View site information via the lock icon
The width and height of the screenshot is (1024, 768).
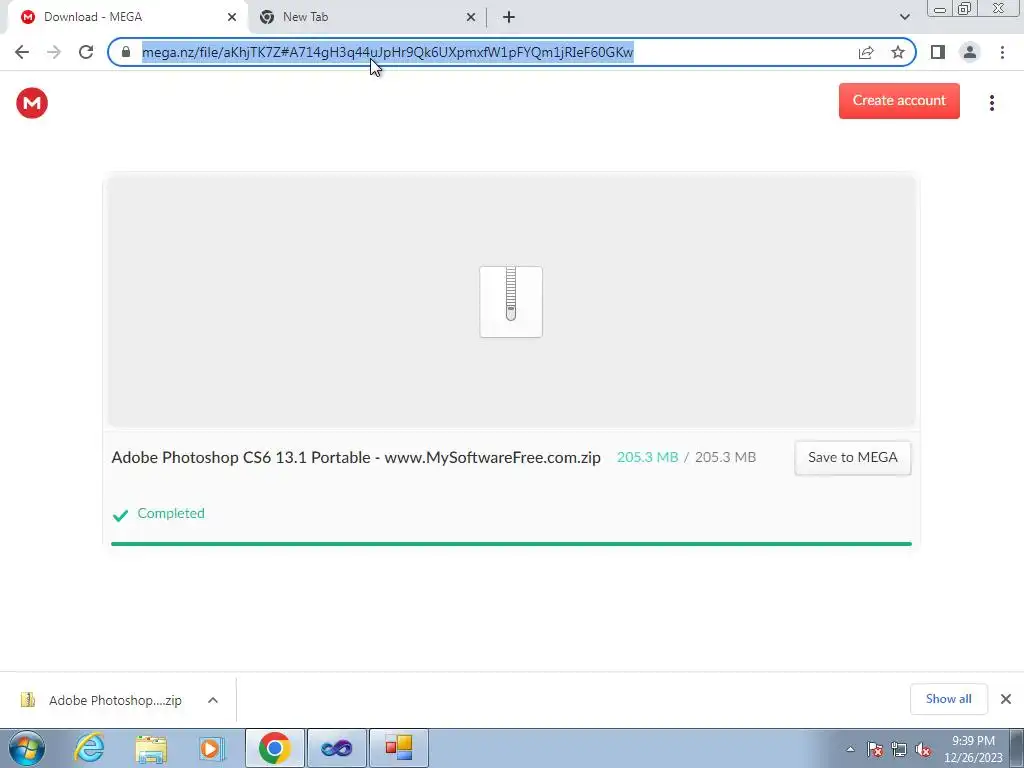pyautogui.click(x=126, y=52)
